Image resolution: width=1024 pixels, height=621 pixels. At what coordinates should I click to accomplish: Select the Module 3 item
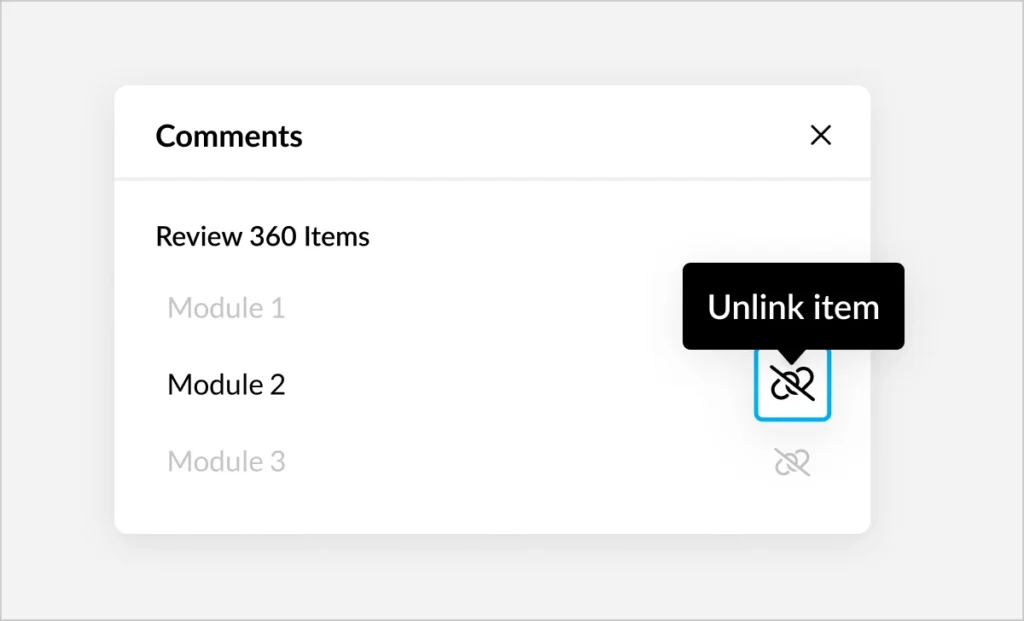point(226,462)
